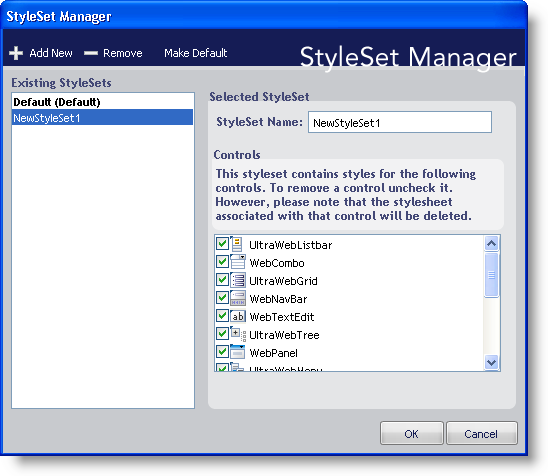Uncheck the UltraWebGrid checkbox

pyautogui.click(x=222, y=280)
